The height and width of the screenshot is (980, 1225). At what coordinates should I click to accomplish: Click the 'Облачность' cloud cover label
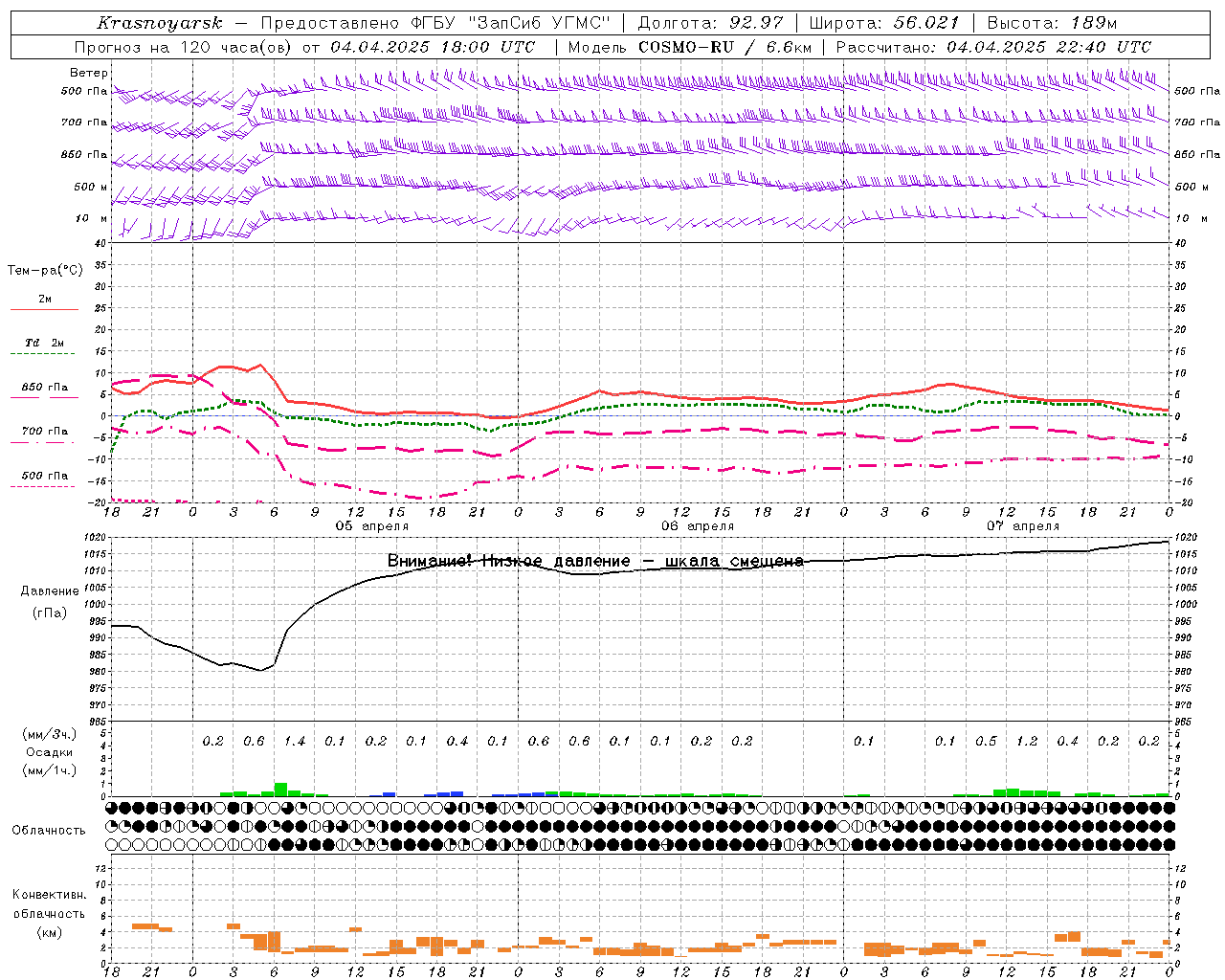click(49, 831)
